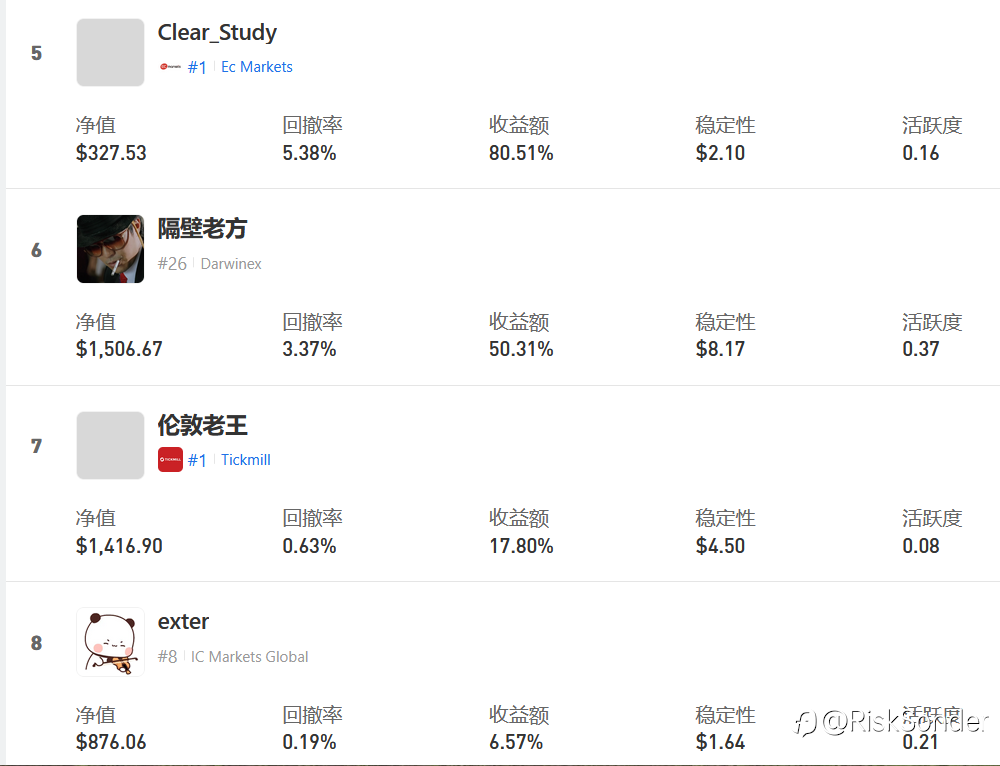Open the Ec Markets broker link
Viewport: 1000px width, 766px height.
[x=256, y=67]
